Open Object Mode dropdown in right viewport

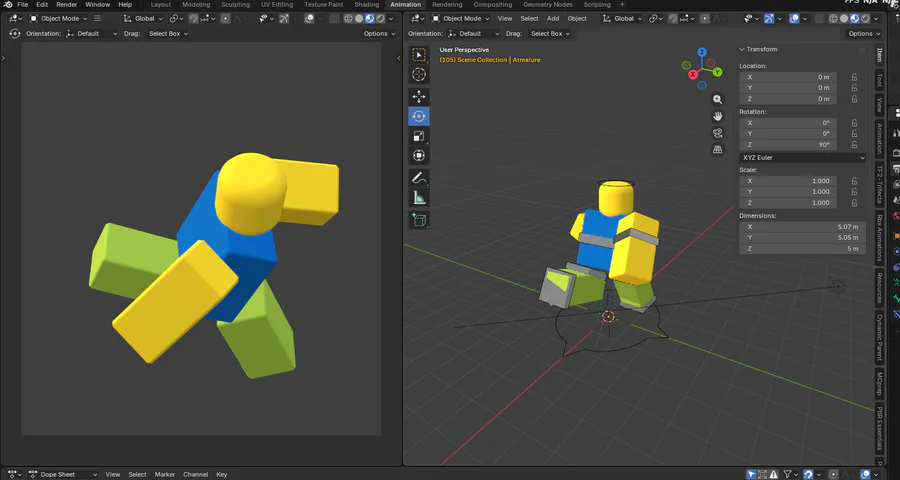click(461, 18)
